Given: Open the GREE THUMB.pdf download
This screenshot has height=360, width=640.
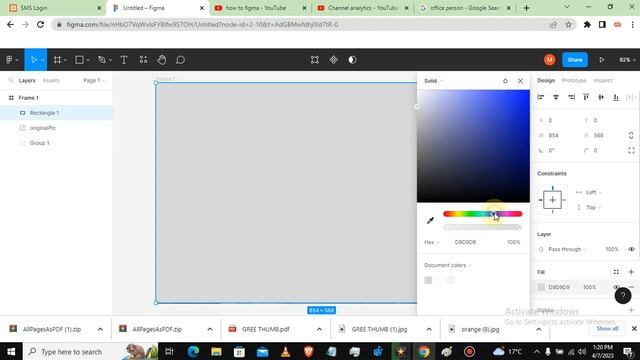Looking at the screenshot, I should pos(265,329).
